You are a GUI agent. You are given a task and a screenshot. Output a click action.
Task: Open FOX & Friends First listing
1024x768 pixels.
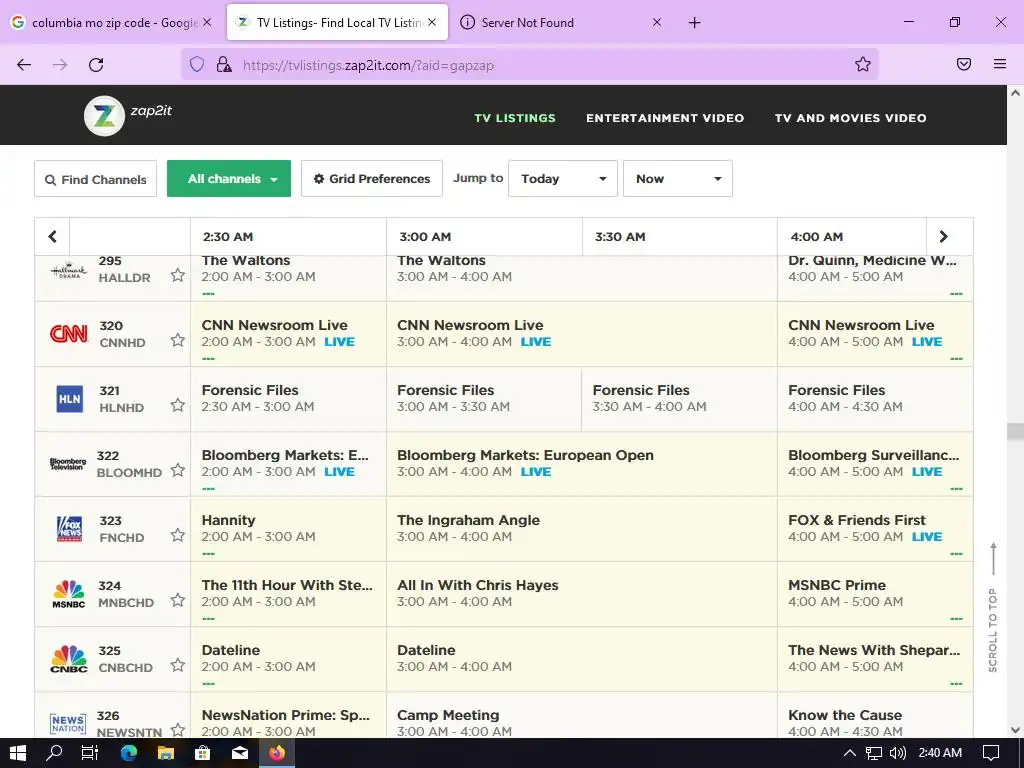875,529
